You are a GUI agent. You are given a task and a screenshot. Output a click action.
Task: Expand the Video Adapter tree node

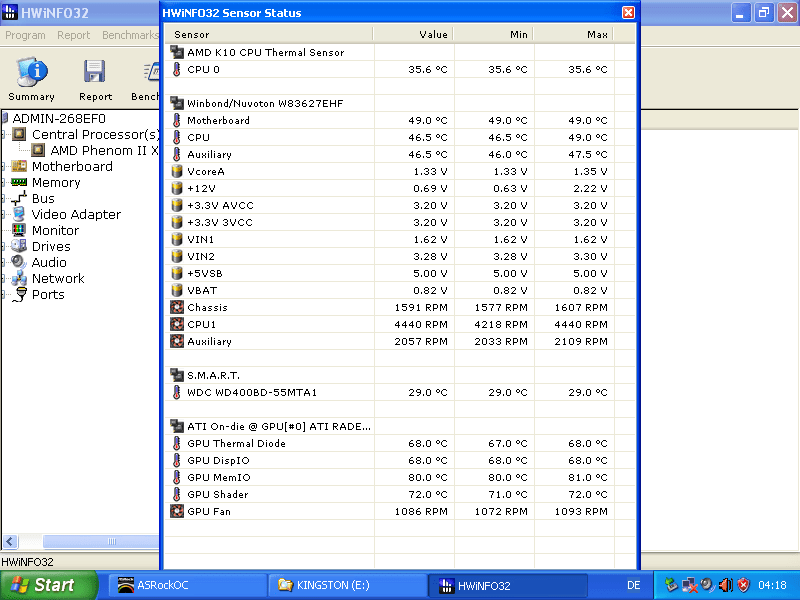pos(4,215)
